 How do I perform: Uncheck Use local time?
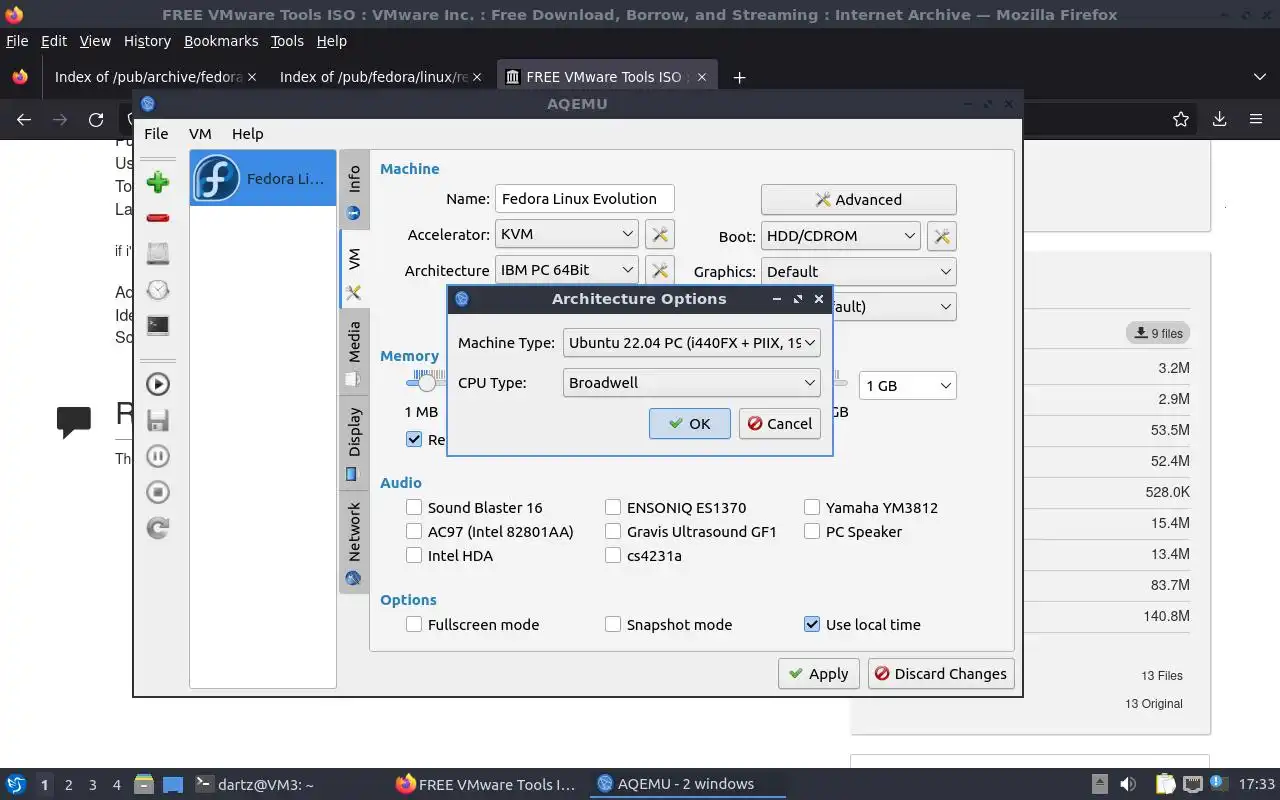click(x=812, y=624)
